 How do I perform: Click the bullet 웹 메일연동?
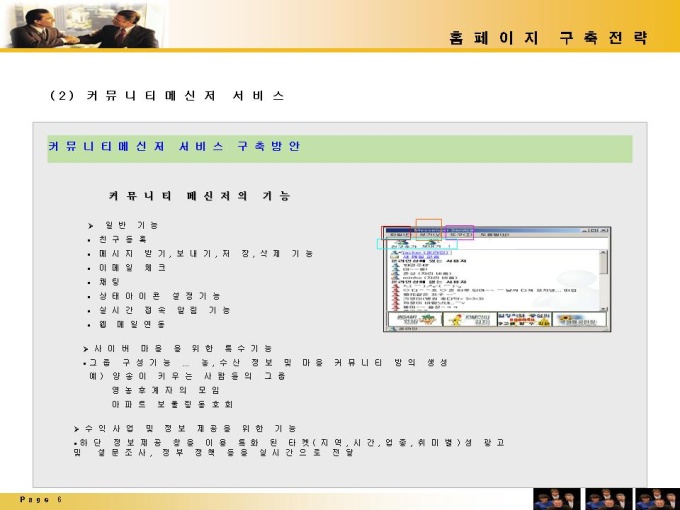click(126, 324)
